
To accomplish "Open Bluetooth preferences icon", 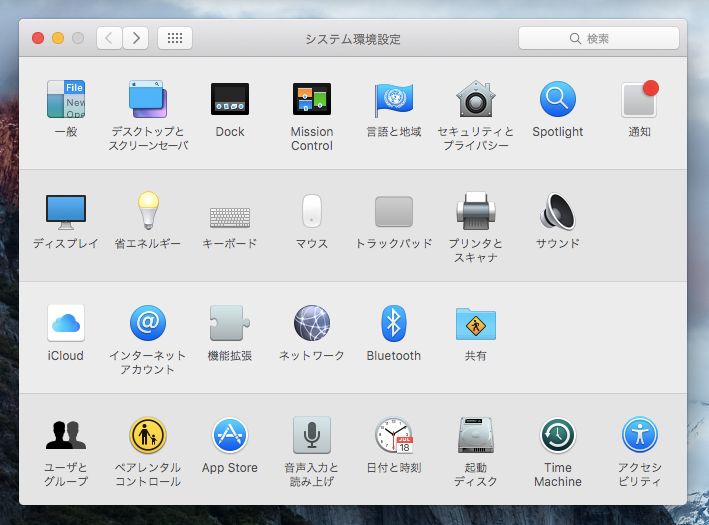I will [x=393, y=323].
